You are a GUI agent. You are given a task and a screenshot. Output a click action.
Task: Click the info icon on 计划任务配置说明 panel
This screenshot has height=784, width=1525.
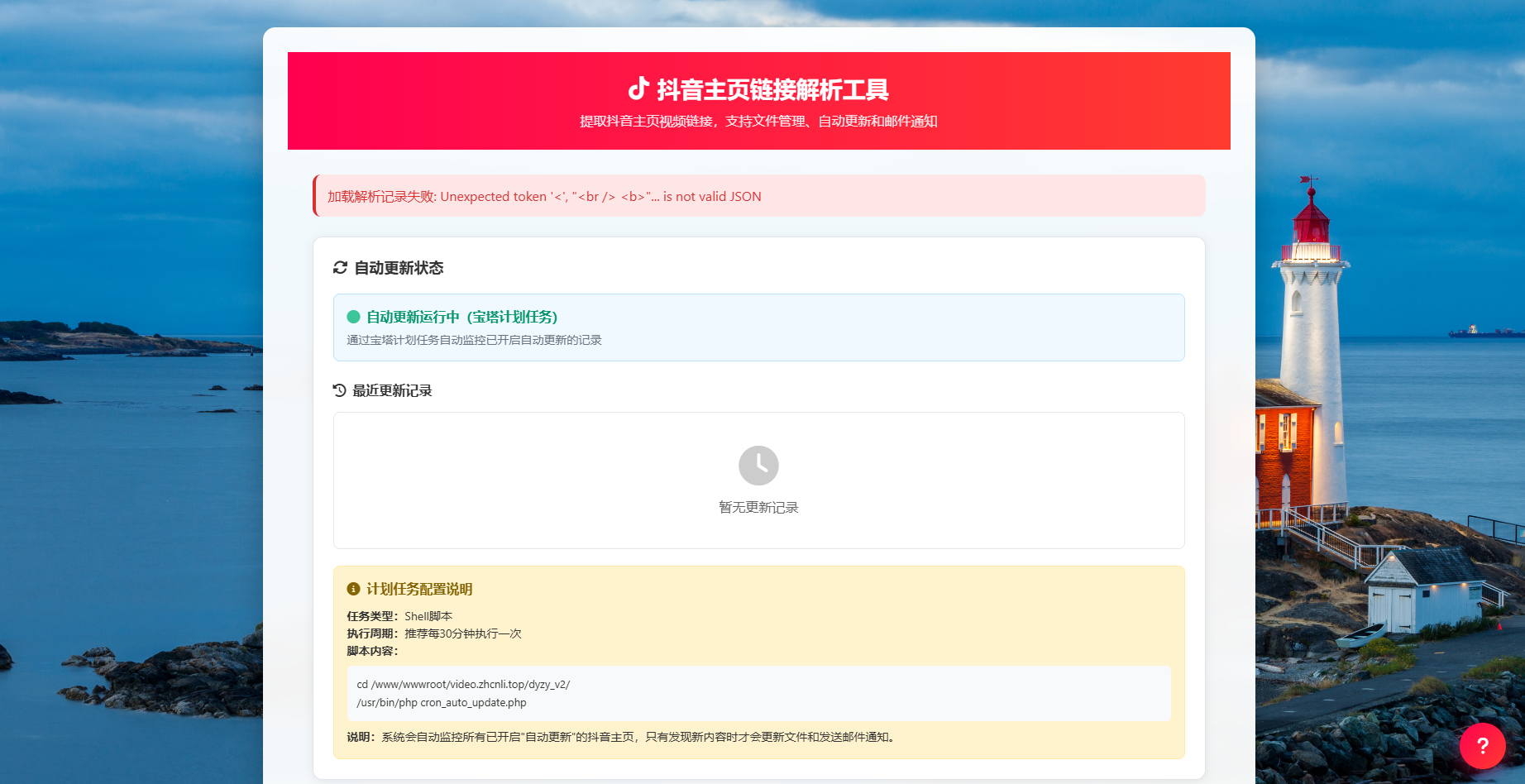click(354, 589)
